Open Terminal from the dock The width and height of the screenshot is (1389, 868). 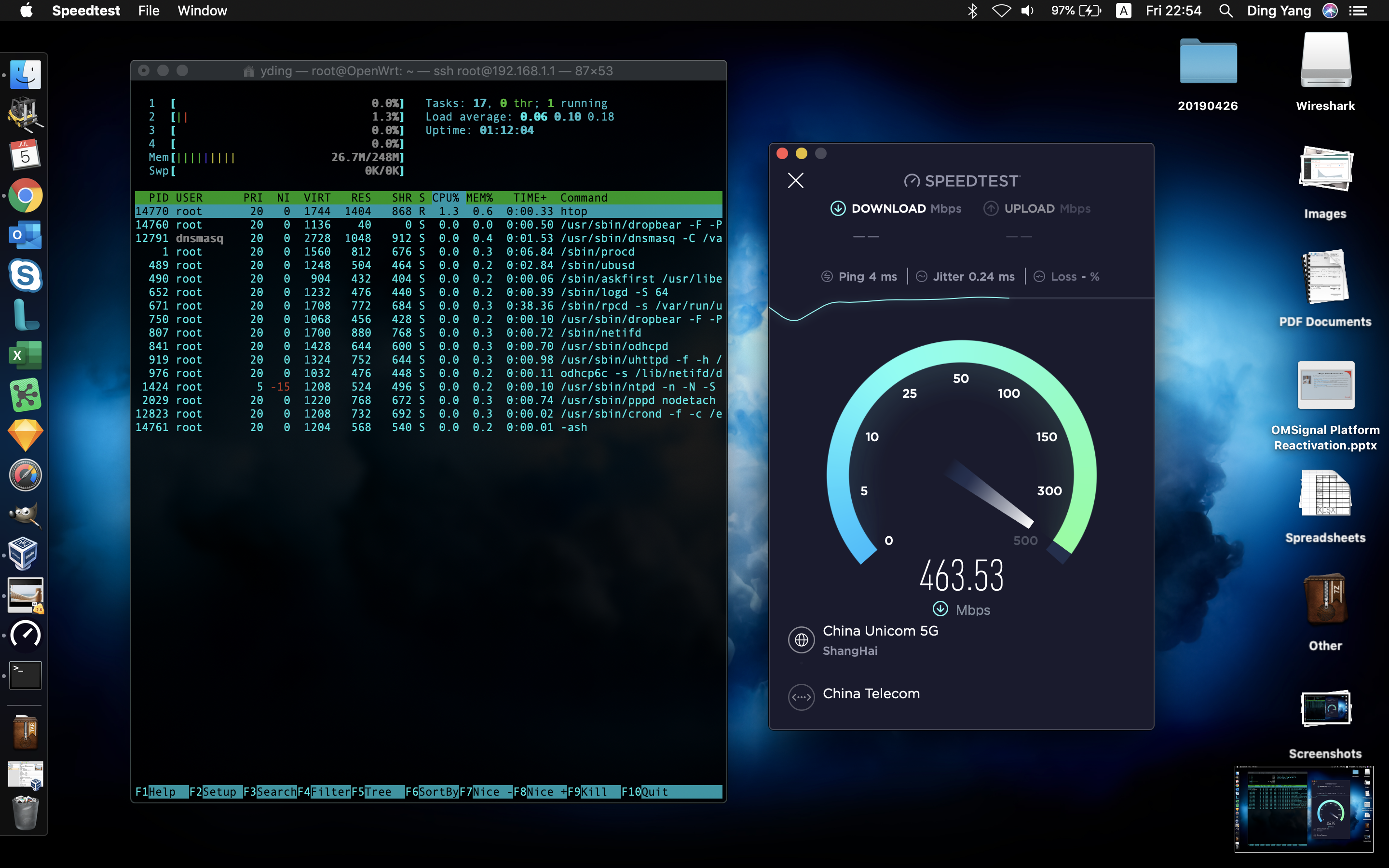[x=25, y=675]
